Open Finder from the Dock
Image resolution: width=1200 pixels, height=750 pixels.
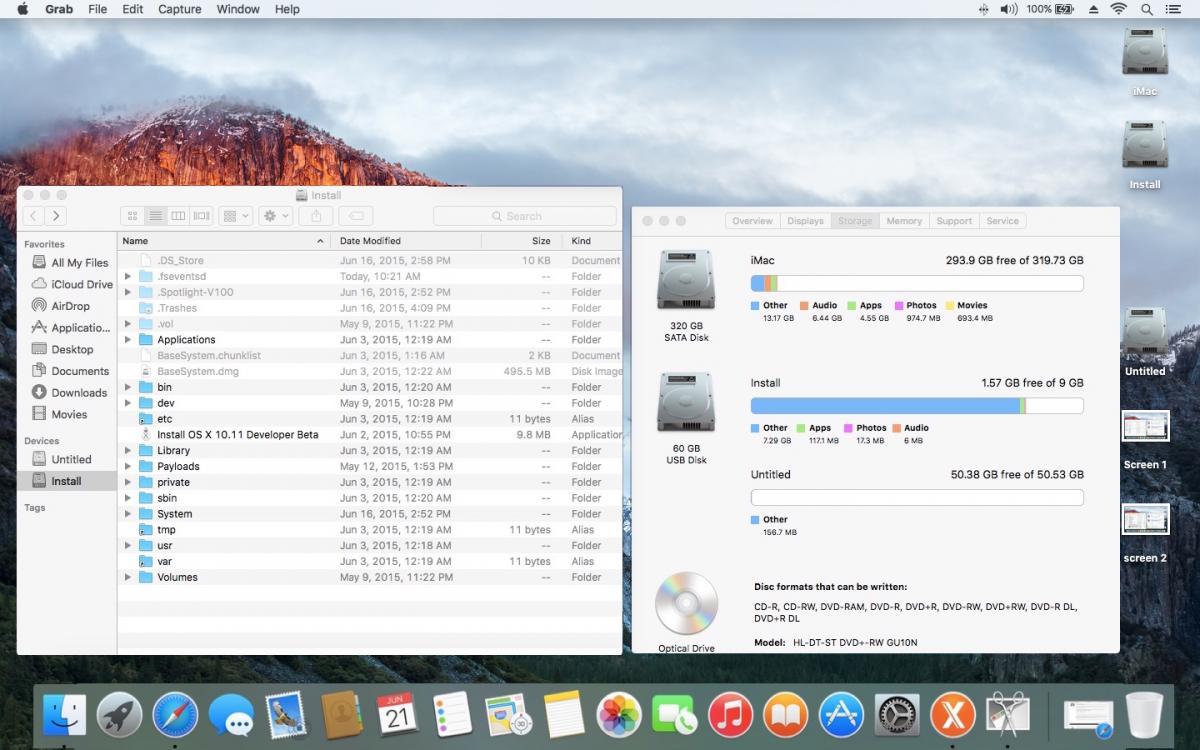(x=64, y=715)
